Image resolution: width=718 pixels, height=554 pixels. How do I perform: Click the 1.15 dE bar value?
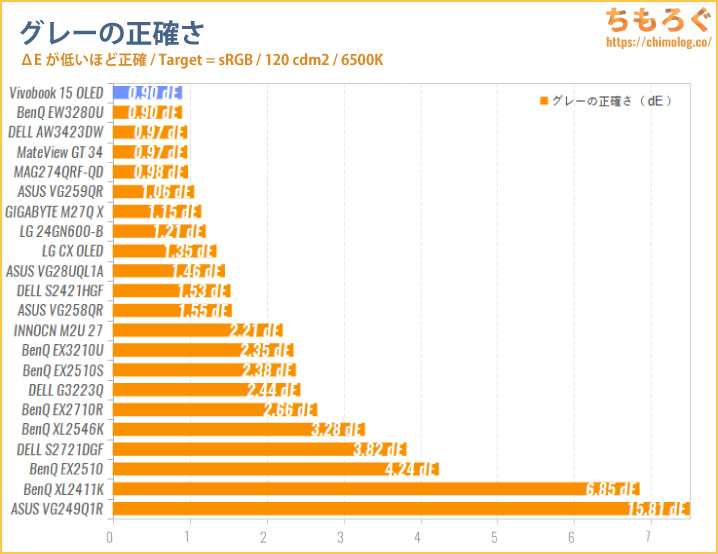click(174, 212)
